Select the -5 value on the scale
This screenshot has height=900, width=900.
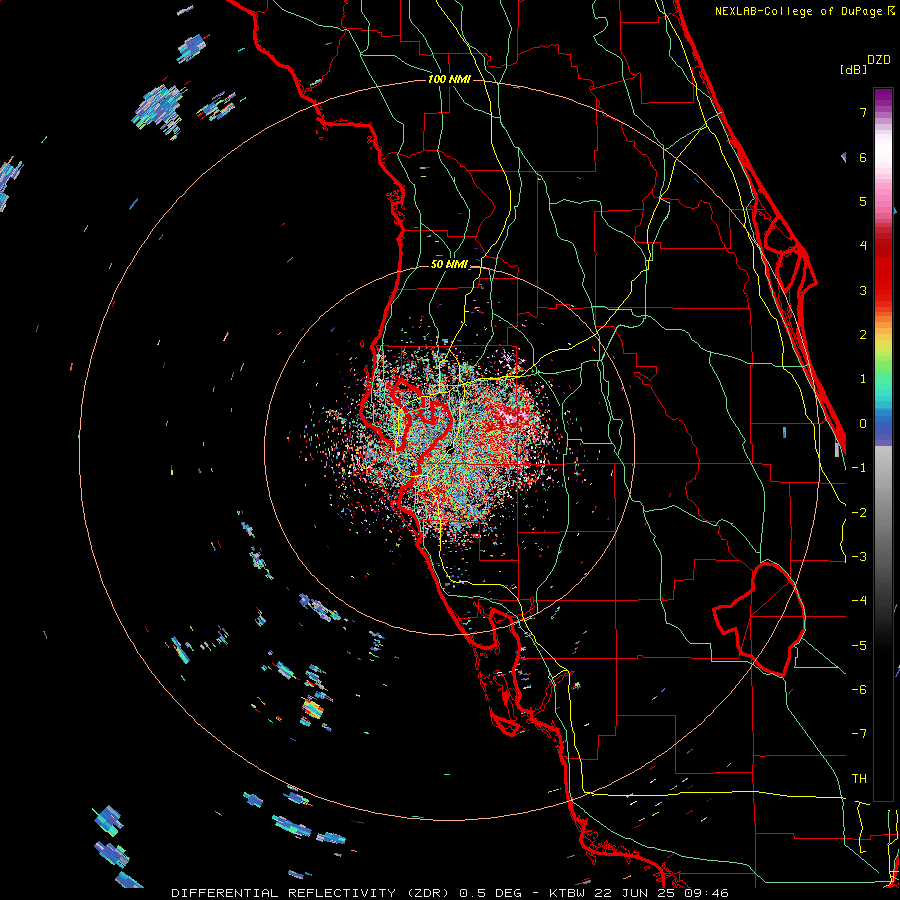coord(859,646)
